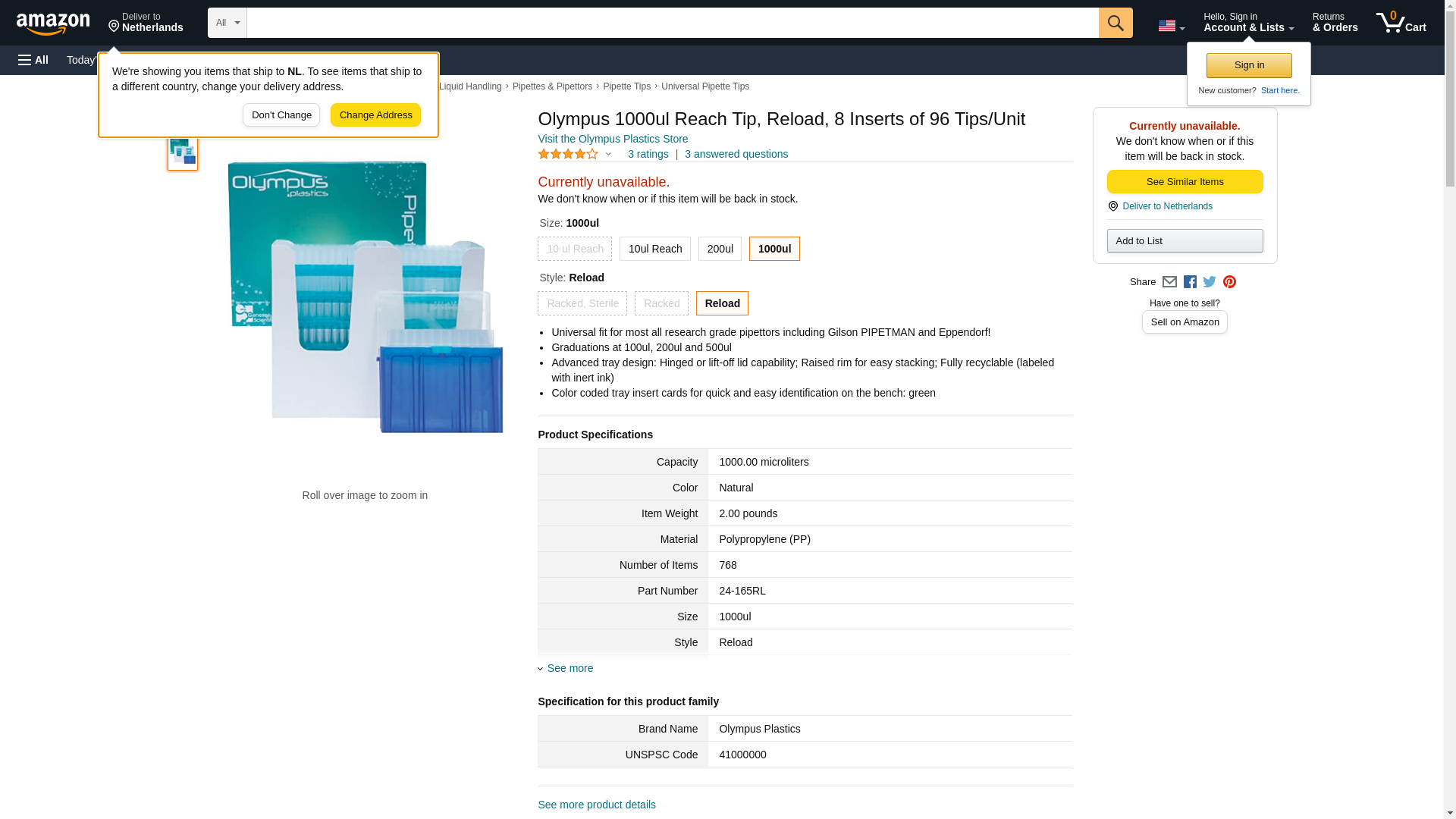This screenshot has height=819, width=1456.
Task: Open language flag dropdown
Action: [x=1171, y=26]
